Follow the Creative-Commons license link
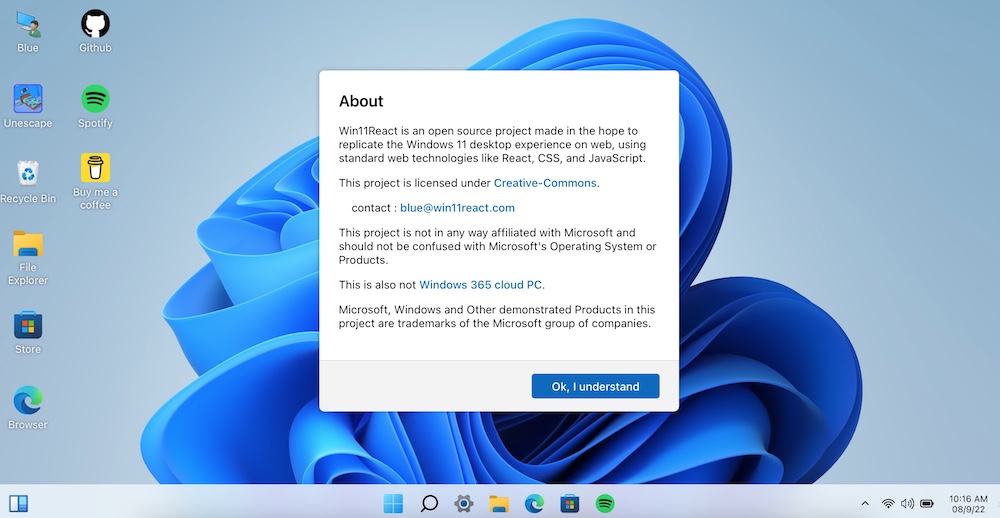Image resolution: width=1000 pixels, height=518 pixels. (545, 183)
